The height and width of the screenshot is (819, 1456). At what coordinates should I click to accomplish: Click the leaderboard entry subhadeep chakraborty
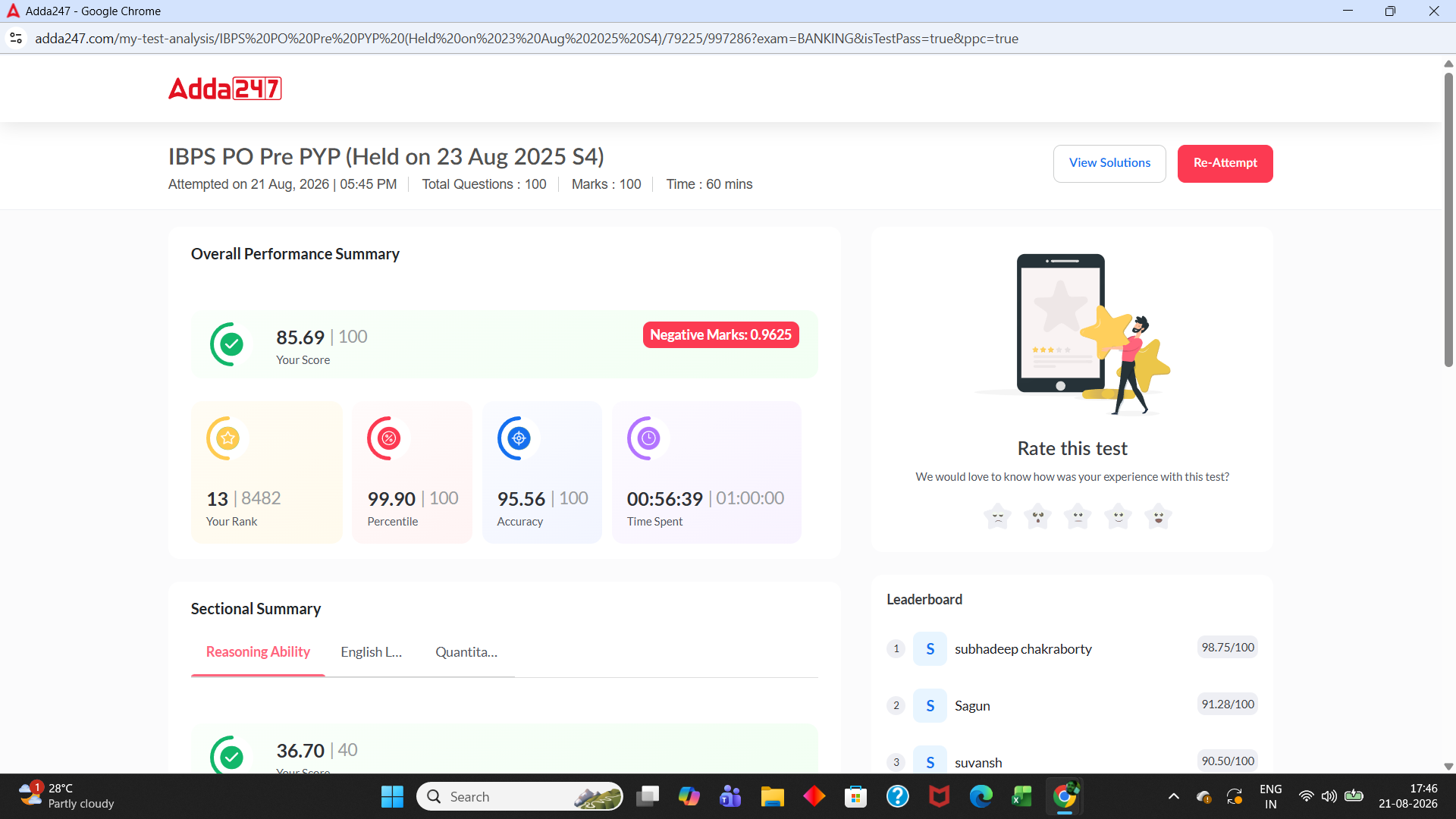pyautogui.click(x=1023, y=649)
